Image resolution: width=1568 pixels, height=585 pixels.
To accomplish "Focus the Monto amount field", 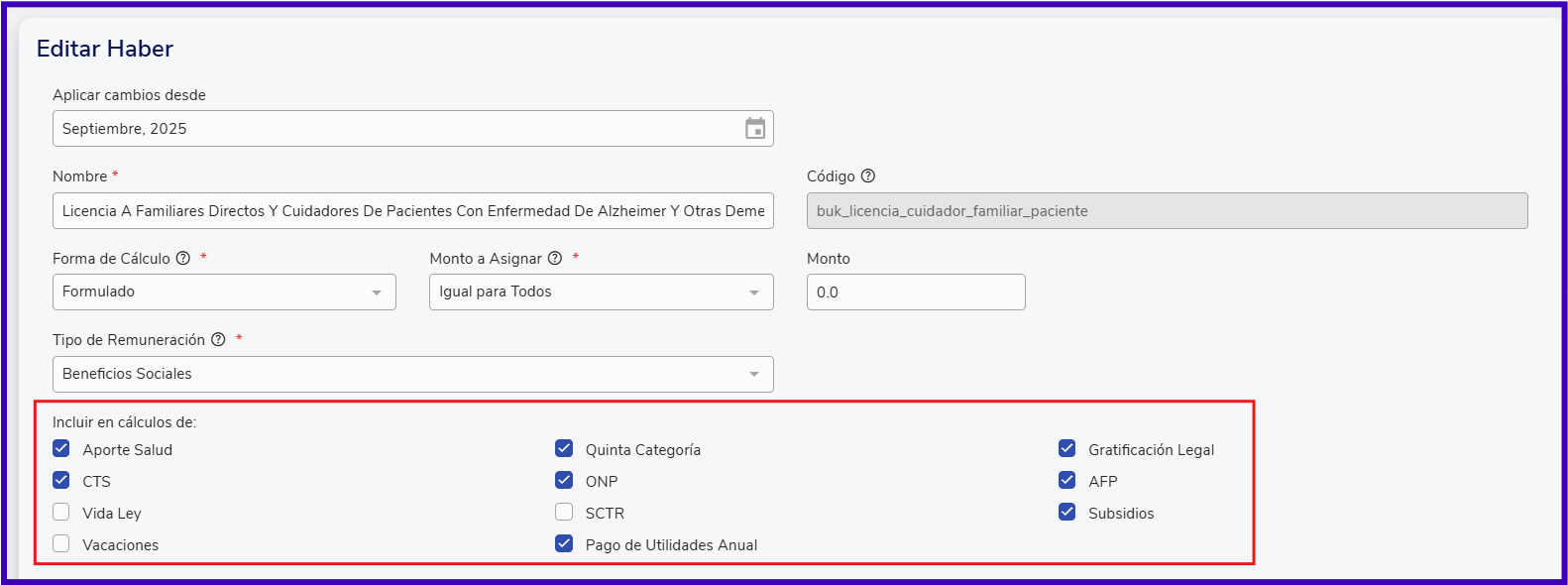I will (915, 292).
